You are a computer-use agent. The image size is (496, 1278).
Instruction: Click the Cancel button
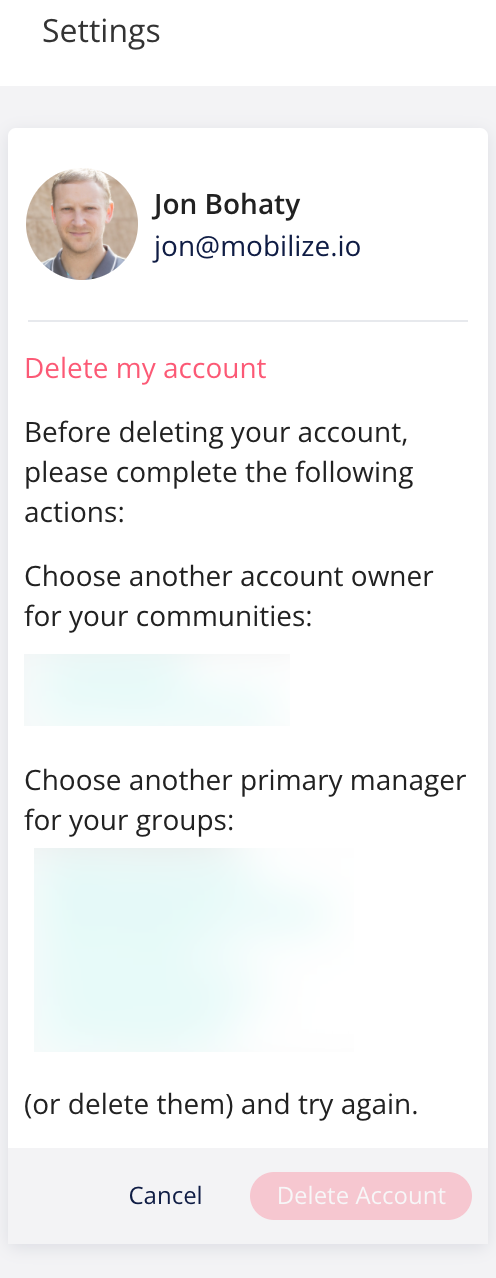165,1195
